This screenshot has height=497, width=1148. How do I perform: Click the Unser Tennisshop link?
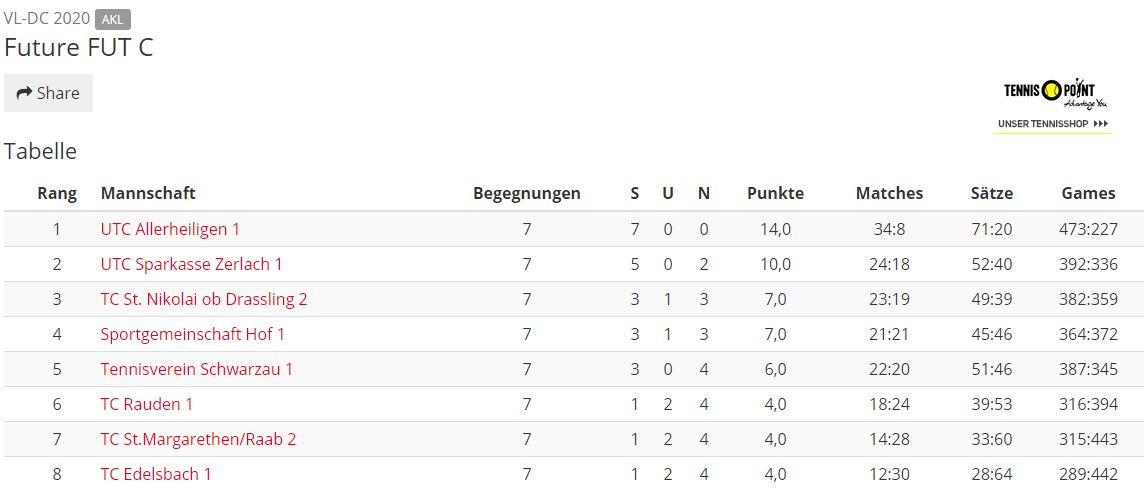[x=1053, y=124]
